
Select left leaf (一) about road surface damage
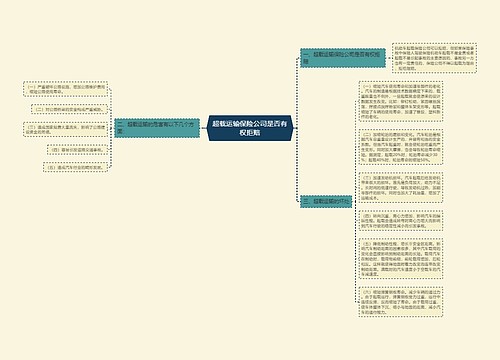pos(66,89)
